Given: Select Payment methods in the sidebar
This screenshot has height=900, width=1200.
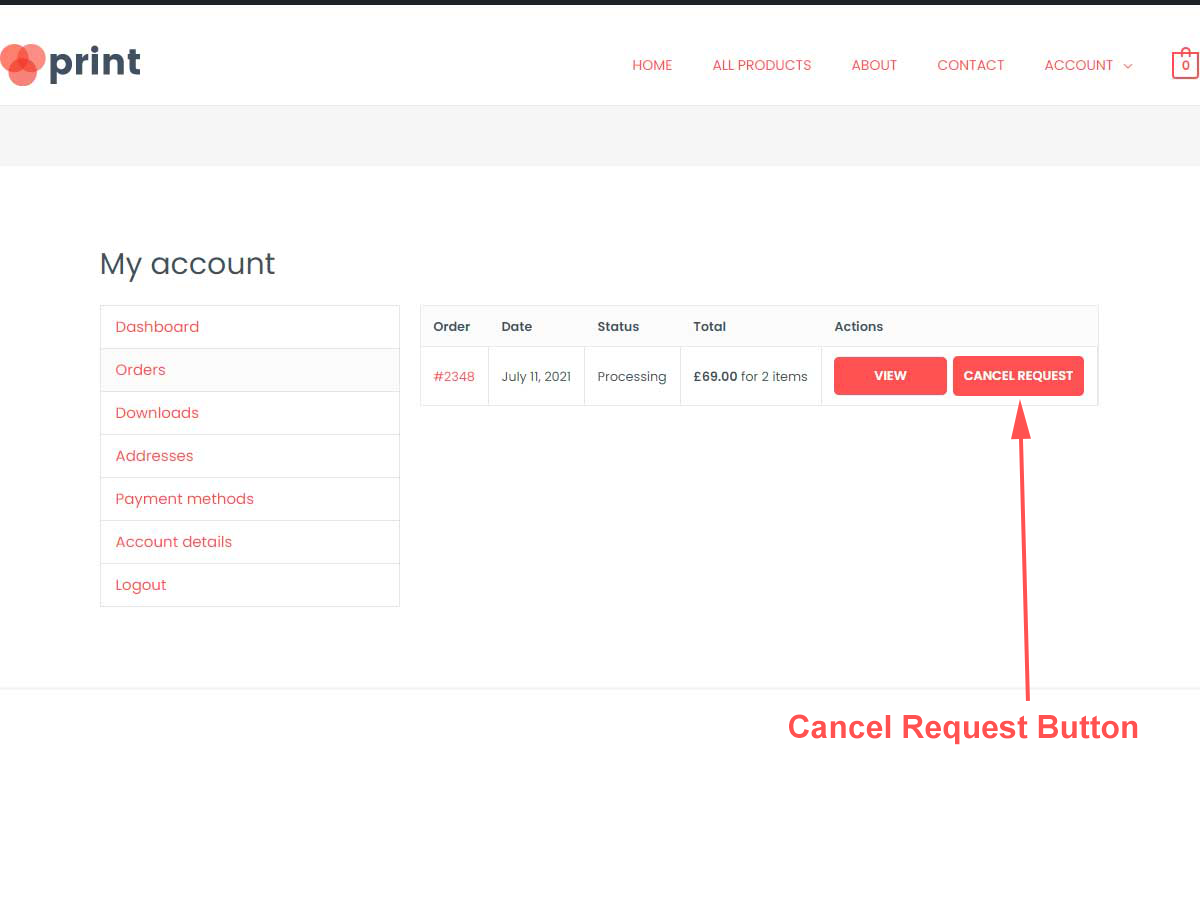Looking at the screenshot, I should [184, 499].
